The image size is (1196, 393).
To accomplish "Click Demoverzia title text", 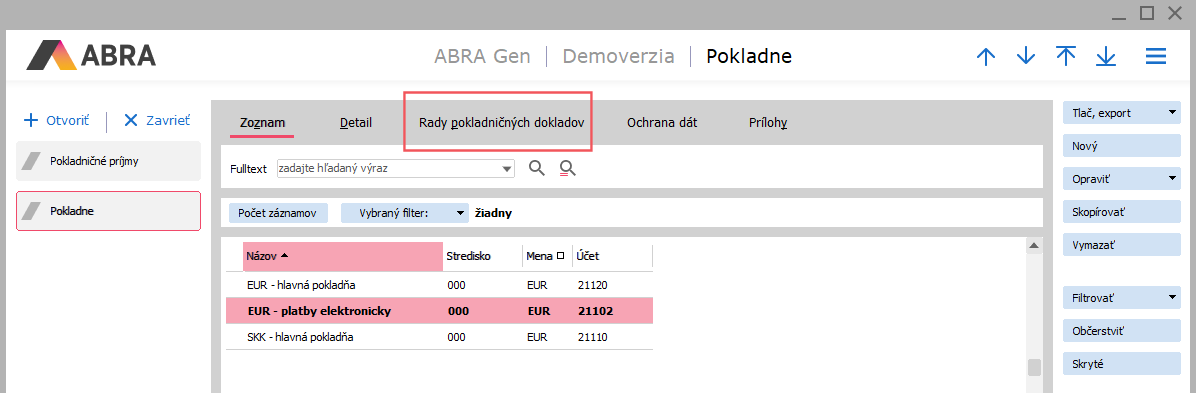I will (619, 56).
